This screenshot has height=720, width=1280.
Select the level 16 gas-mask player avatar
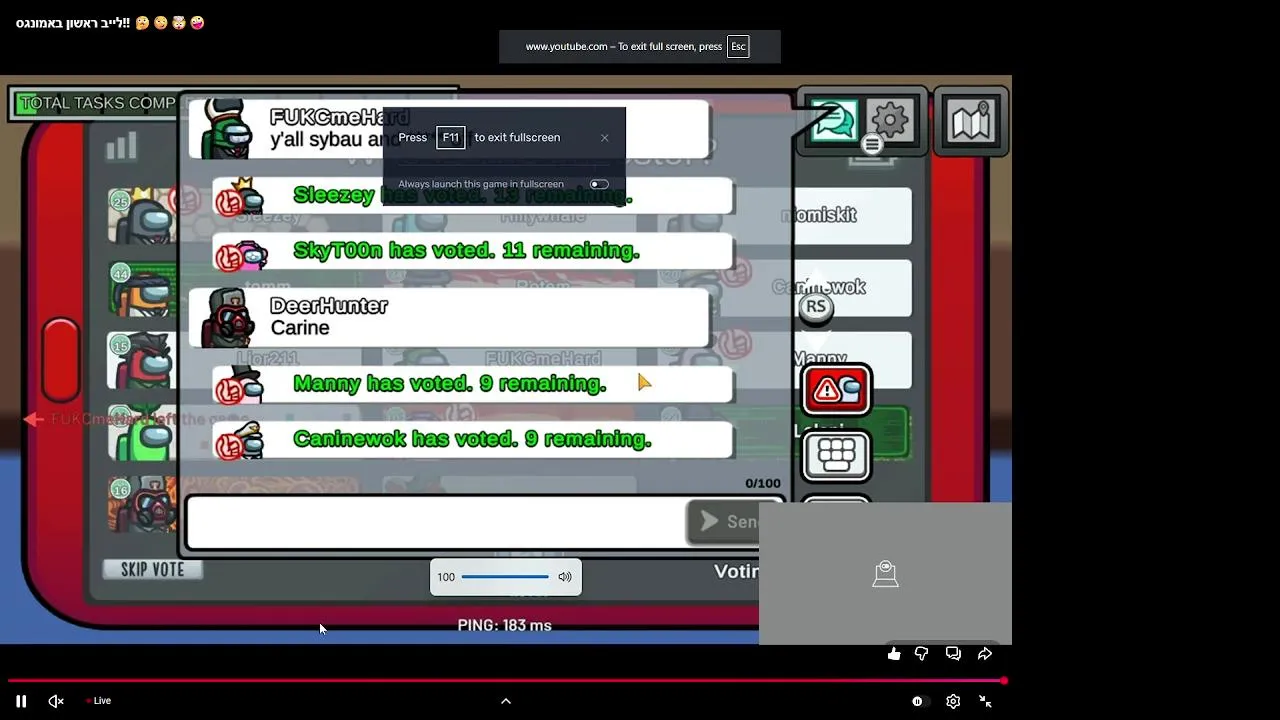(x=143, y=505)
